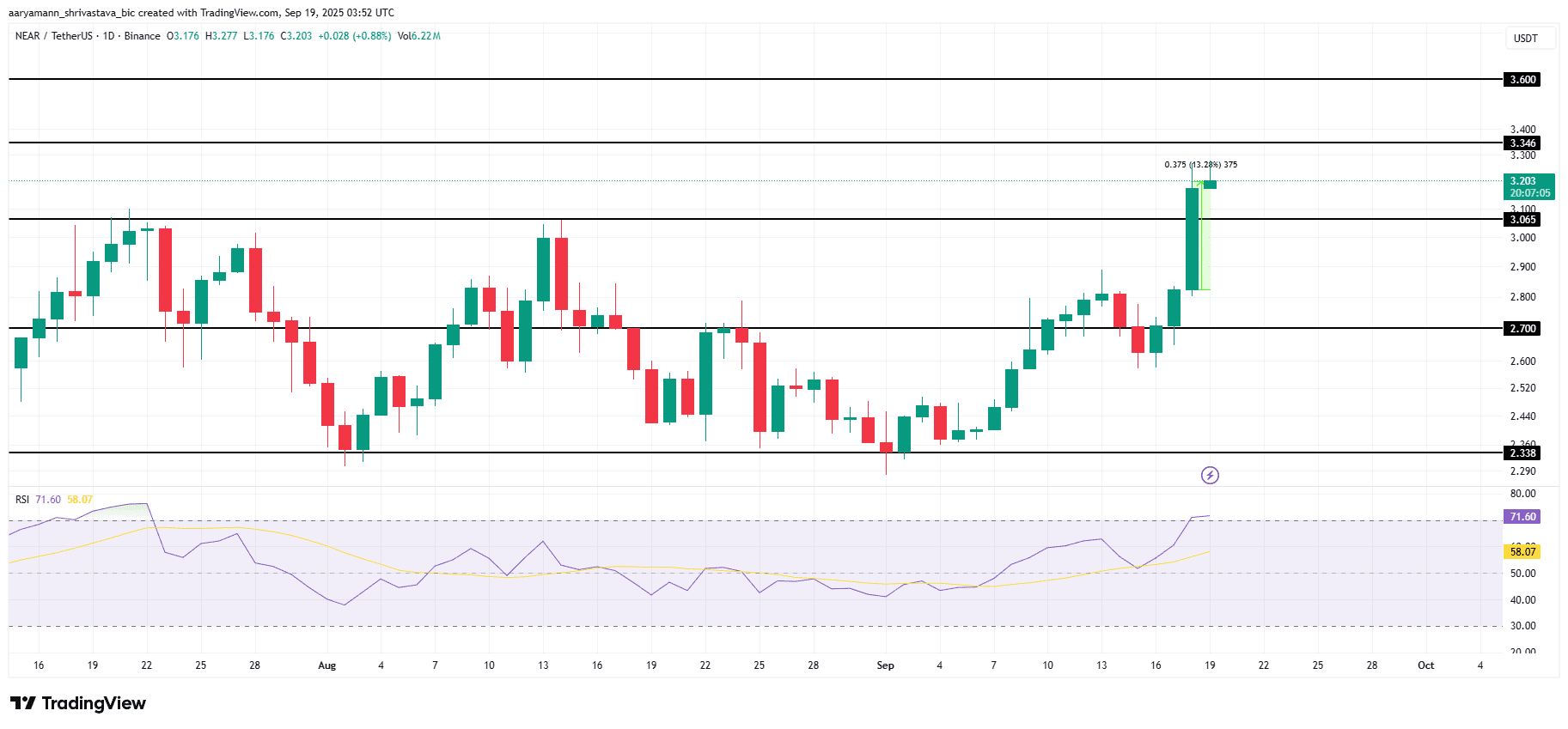This screenshot has height=729, width=1568.
Task: Click the Oct label on time axis
Action: [x=1425, y=665]
